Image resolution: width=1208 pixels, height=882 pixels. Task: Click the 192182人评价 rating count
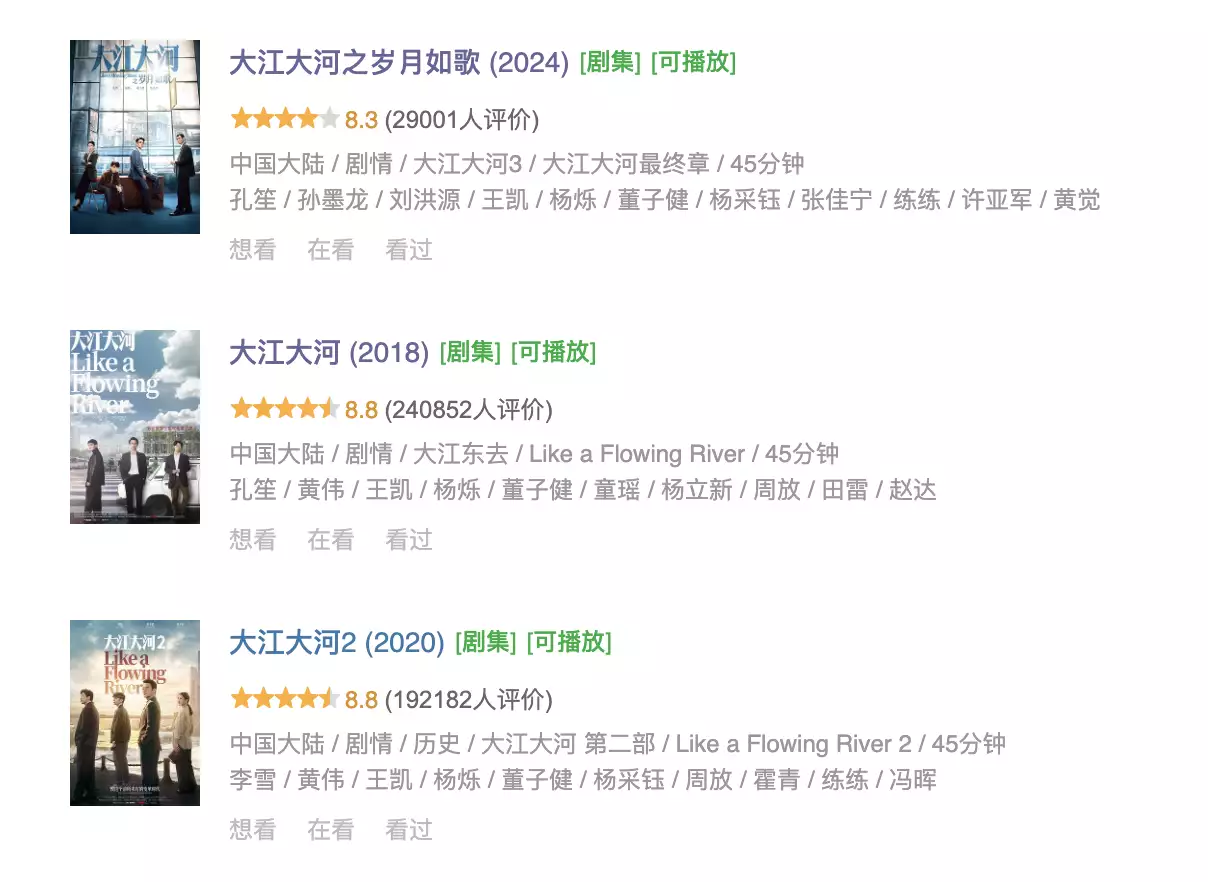click(469, 700)
